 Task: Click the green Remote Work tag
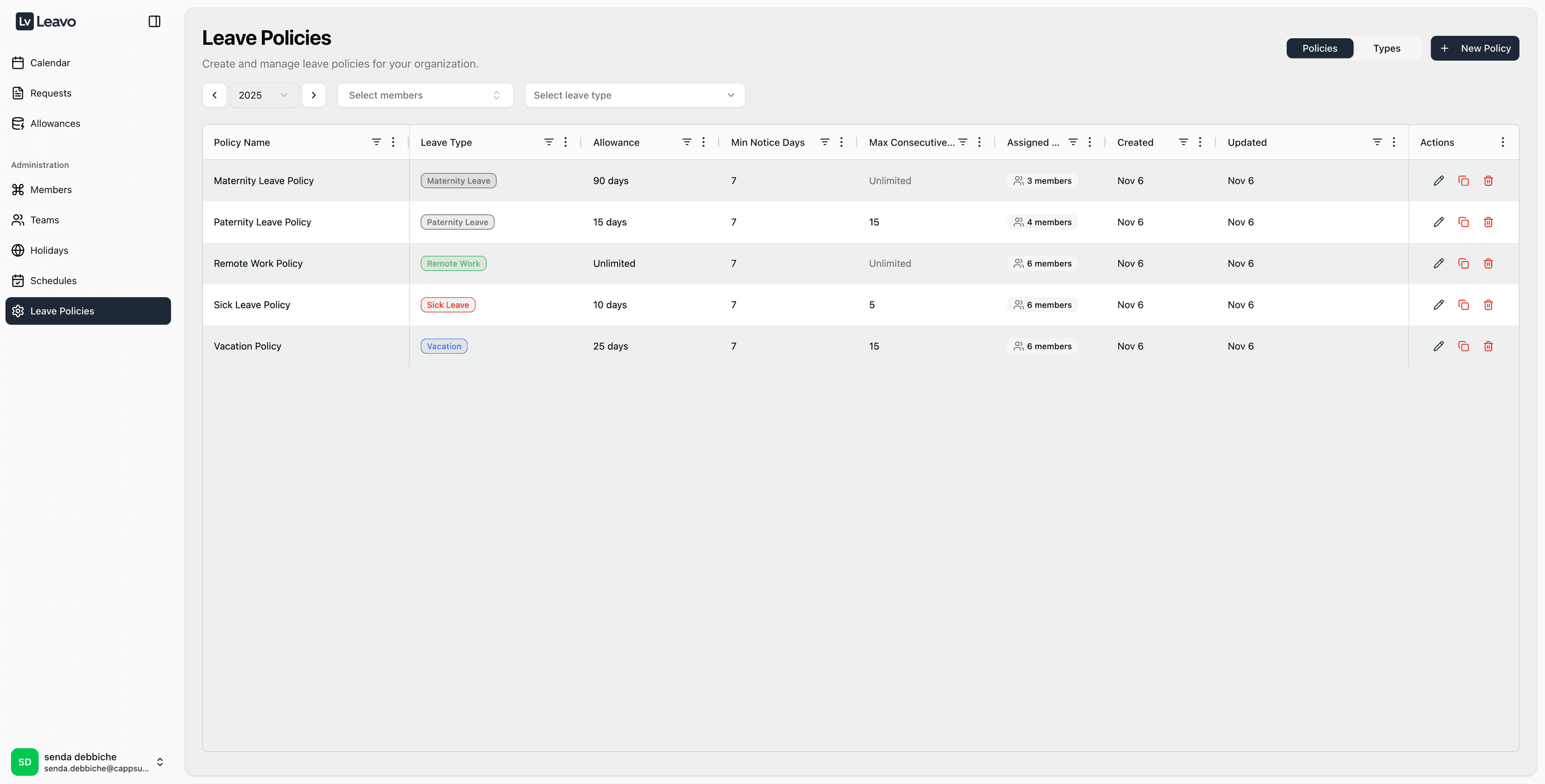pos(453,263)
